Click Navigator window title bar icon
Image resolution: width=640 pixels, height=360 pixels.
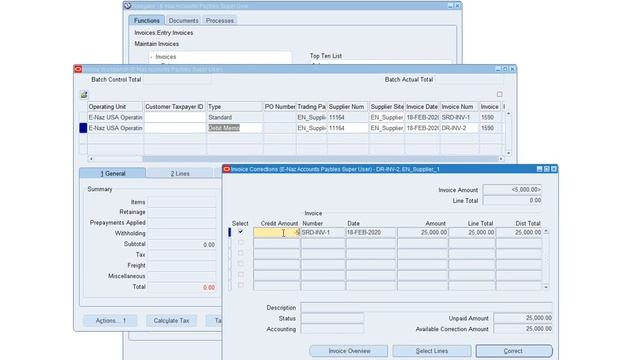[x=127, y=6]
